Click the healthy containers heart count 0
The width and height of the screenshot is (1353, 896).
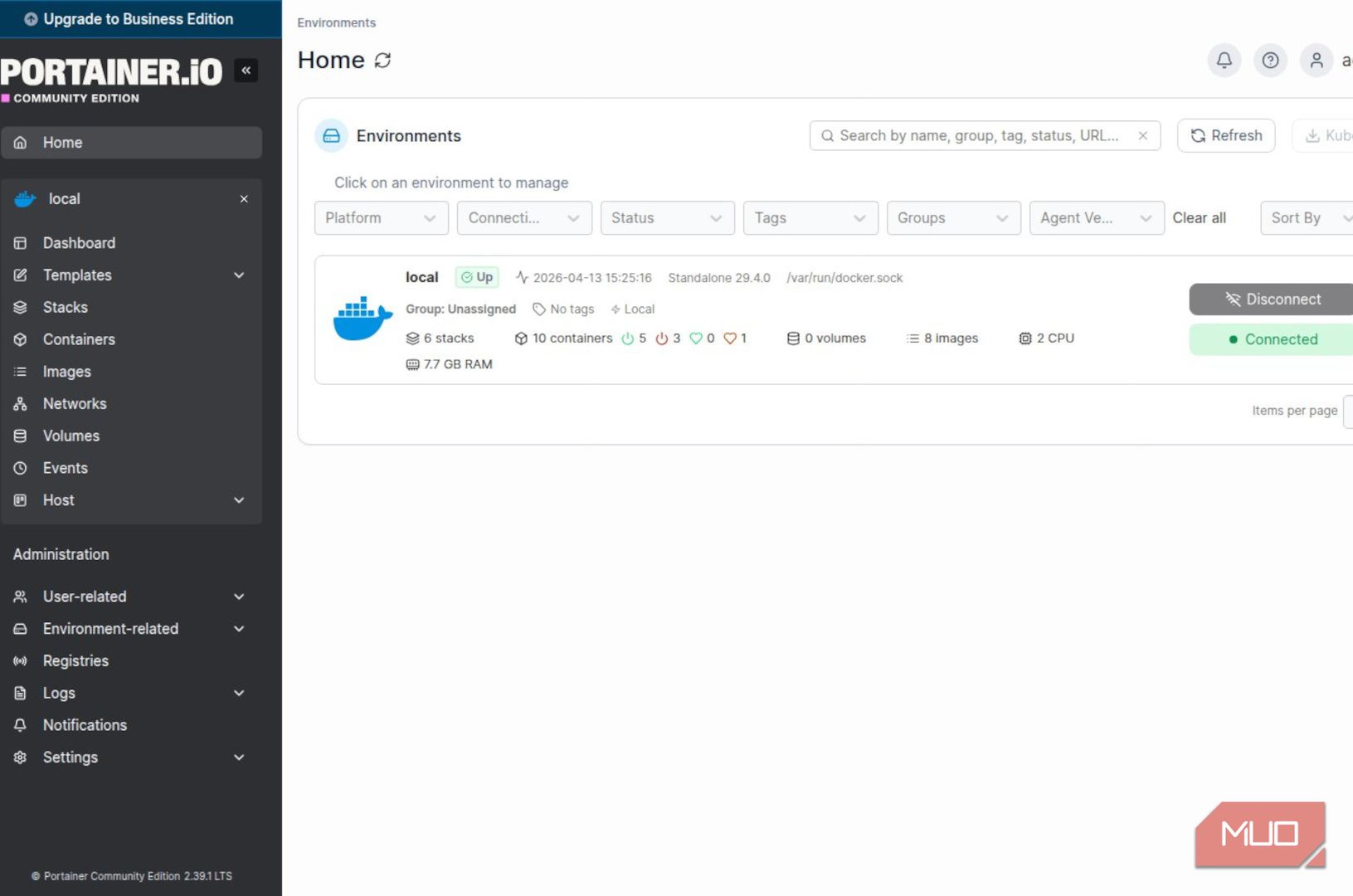point(702,338)
